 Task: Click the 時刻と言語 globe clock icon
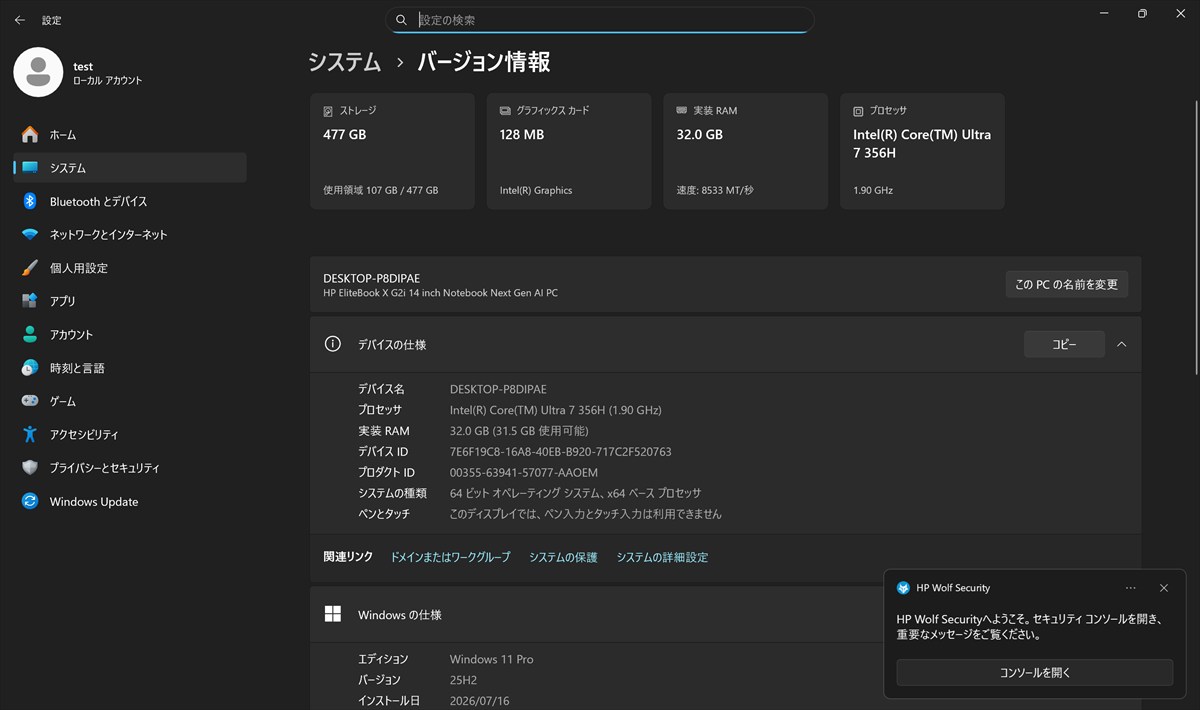[x=30, y=368]
